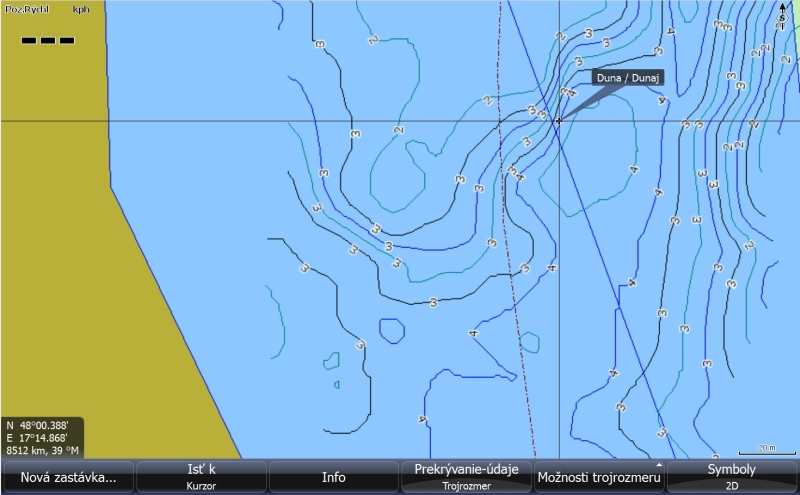Screen dimensions: 800x495
Task: Click the speed dashes readout
Action: click(48, 41)
